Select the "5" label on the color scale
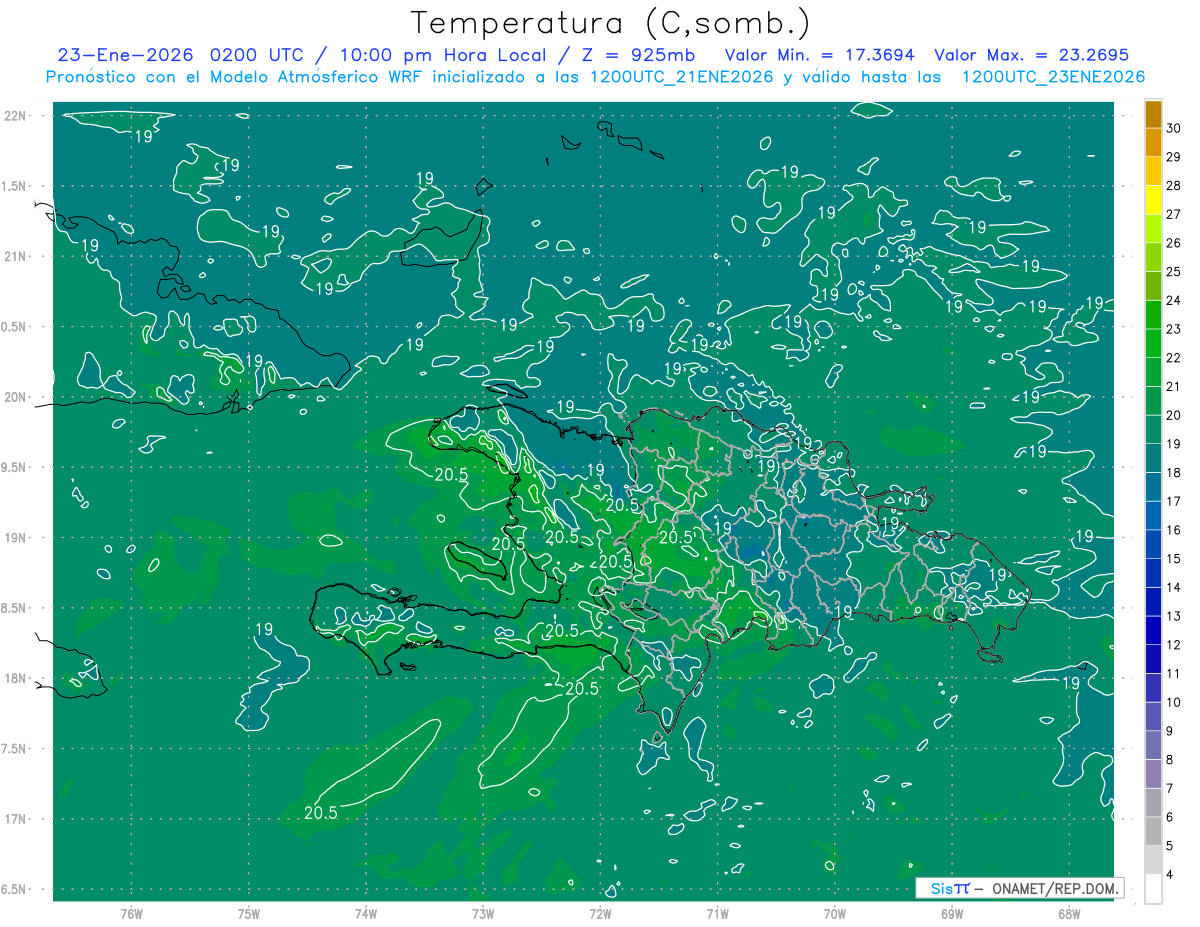The width and height of the screenshot is (1200, 927). click(1171, 847)
